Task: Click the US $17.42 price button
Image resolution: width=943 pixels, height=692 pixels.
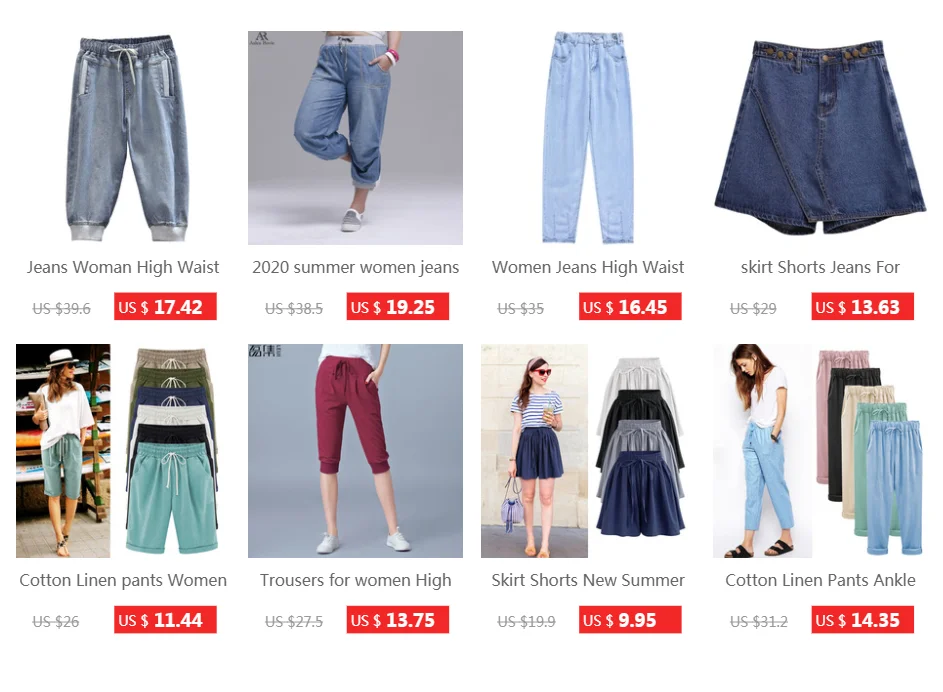Action: click(165, 307)
